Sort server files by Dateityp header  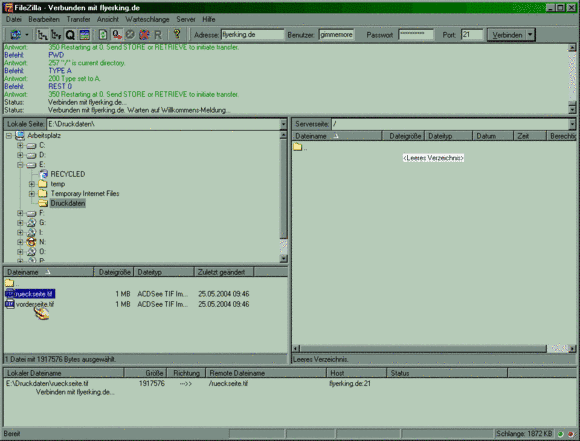[x=448, y=136]
